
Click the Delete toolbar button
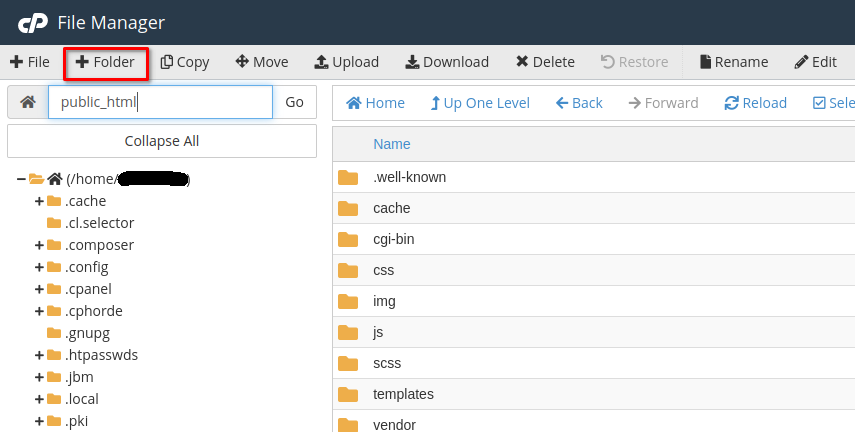[545, 62]
